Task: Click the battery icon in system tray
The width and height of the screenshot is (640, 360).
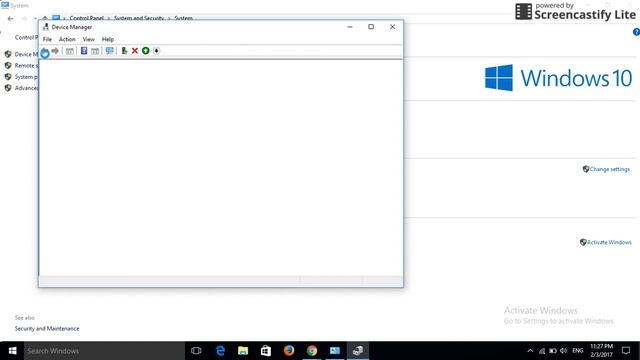Action: click(553, 351)
